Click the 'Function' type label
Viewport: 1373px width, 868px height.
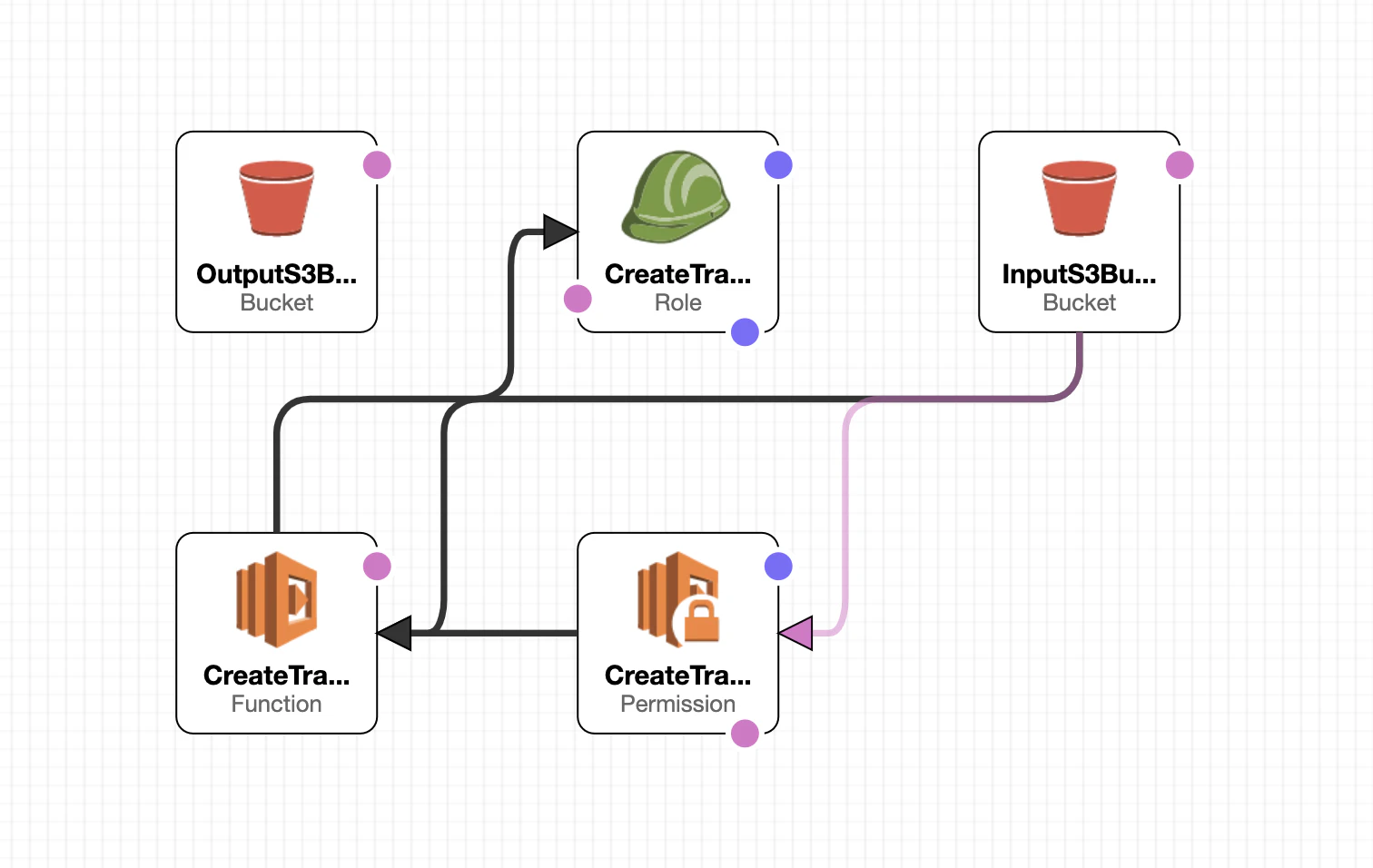click(x=277, y=705)
